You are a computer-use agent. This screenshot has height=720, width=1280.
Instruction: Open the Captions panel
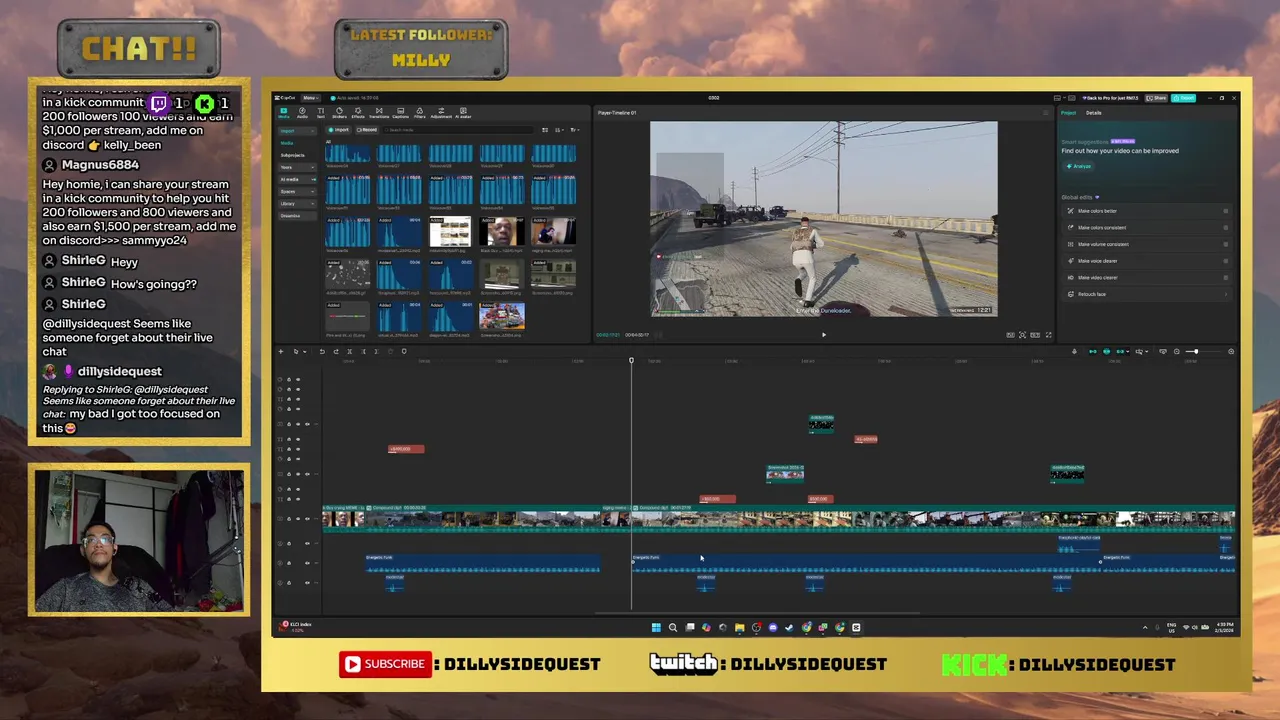pyautogui.click(x=400, y=112)
